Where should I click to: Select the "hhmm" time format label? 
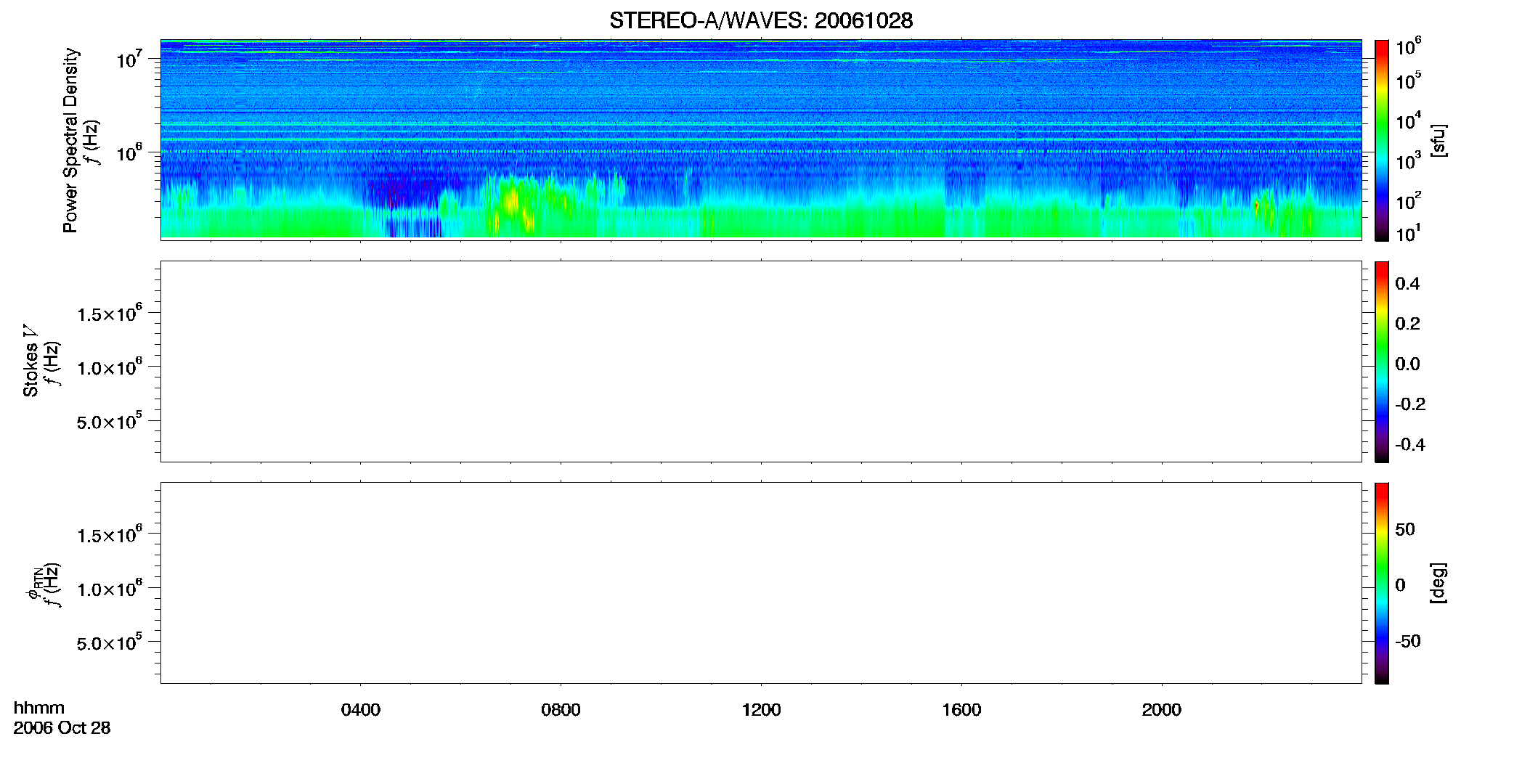(x=39, y=709)
